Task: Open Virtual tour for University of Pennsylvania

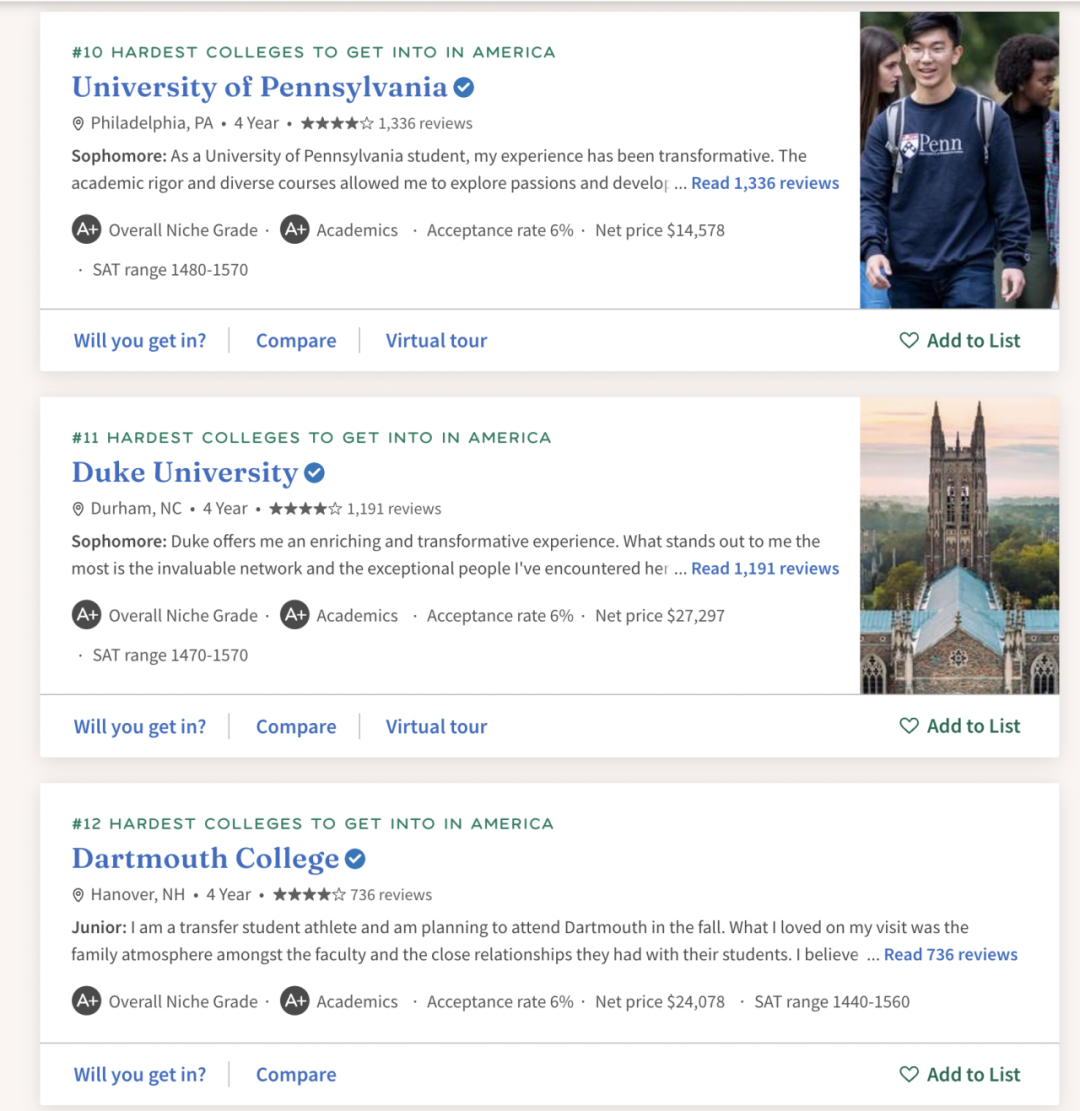Action: click(436, 341)
